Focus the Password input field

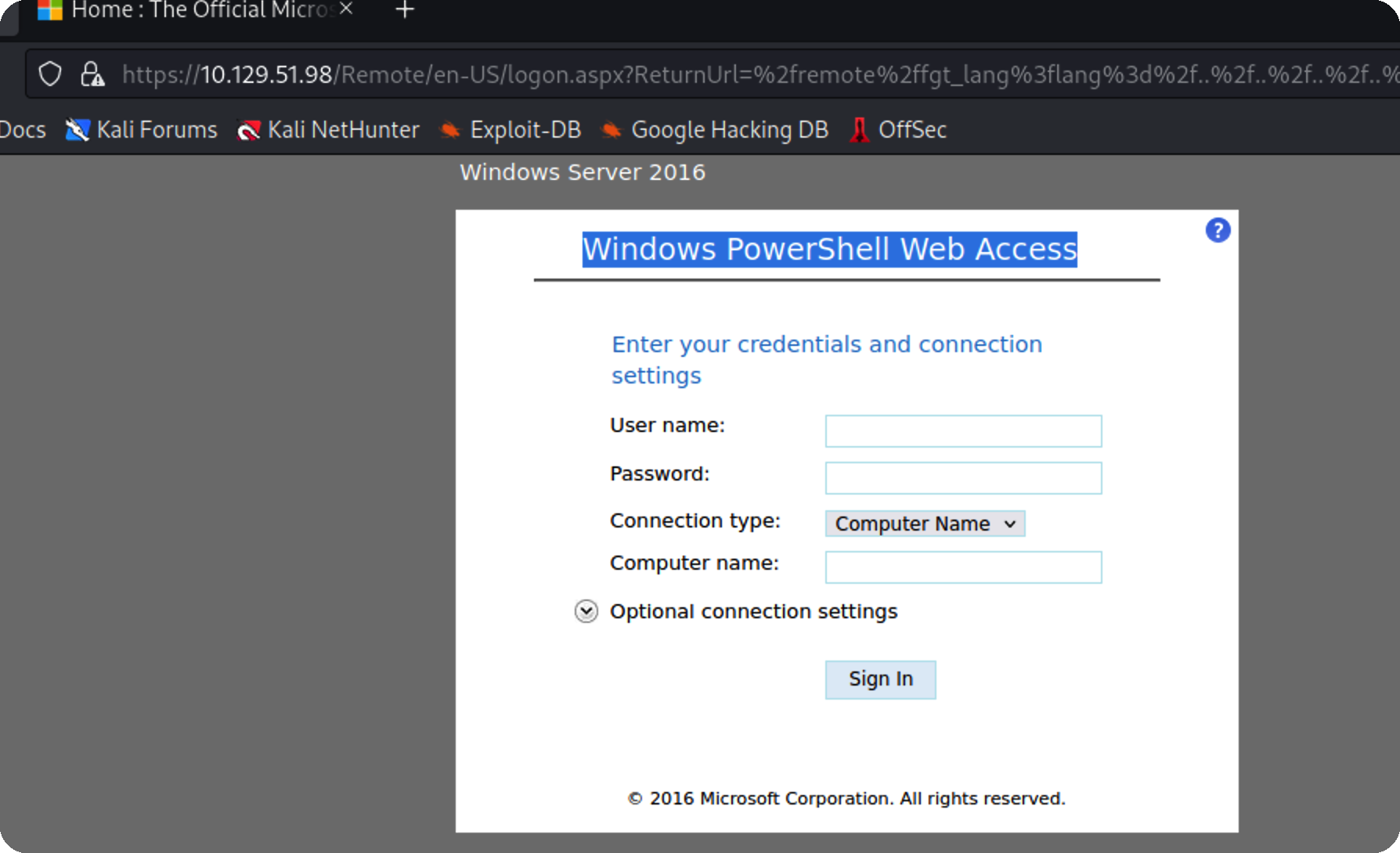963,478
